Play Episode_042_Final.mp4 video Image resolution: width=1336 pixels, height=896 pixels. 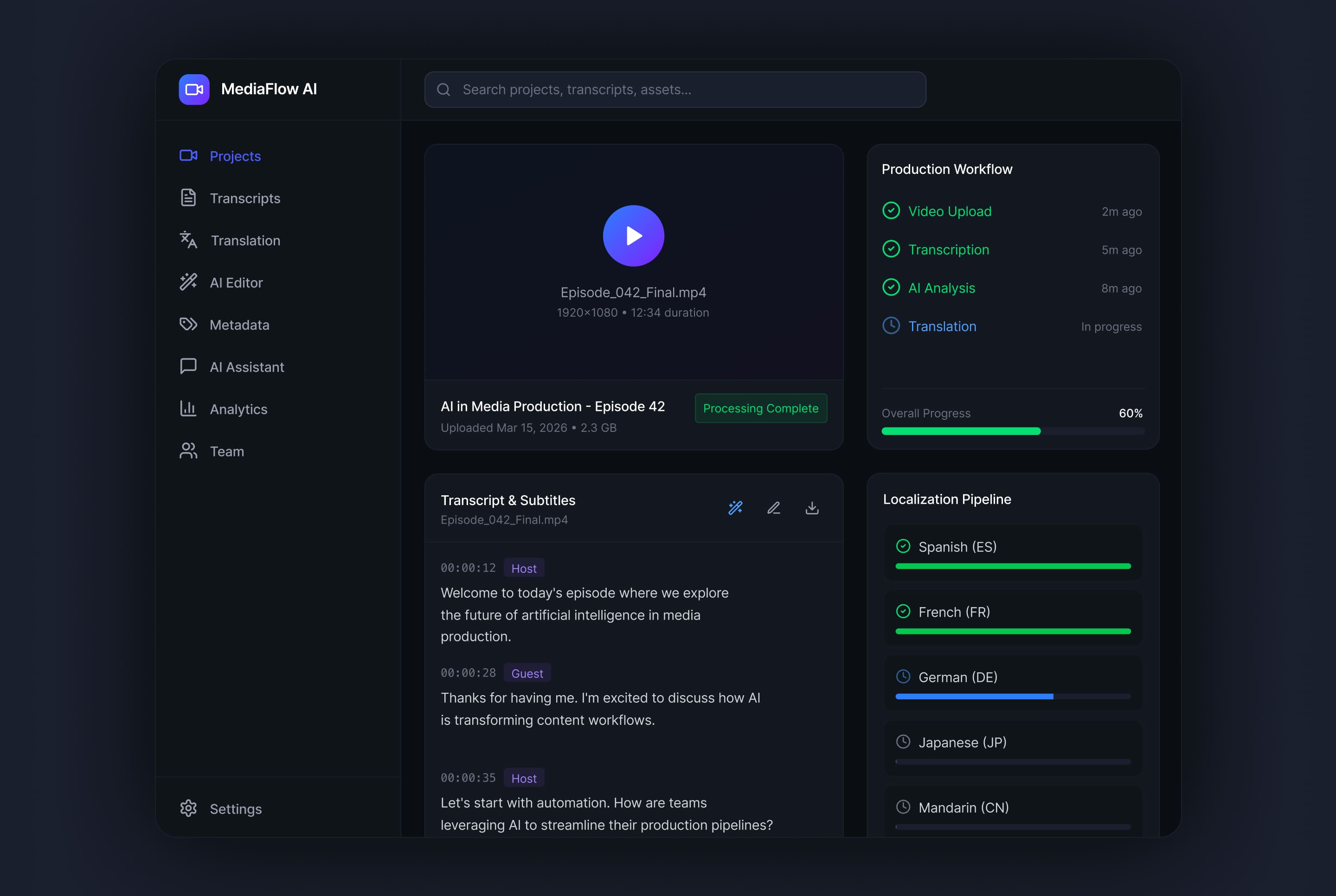click(x=633, y=236)
